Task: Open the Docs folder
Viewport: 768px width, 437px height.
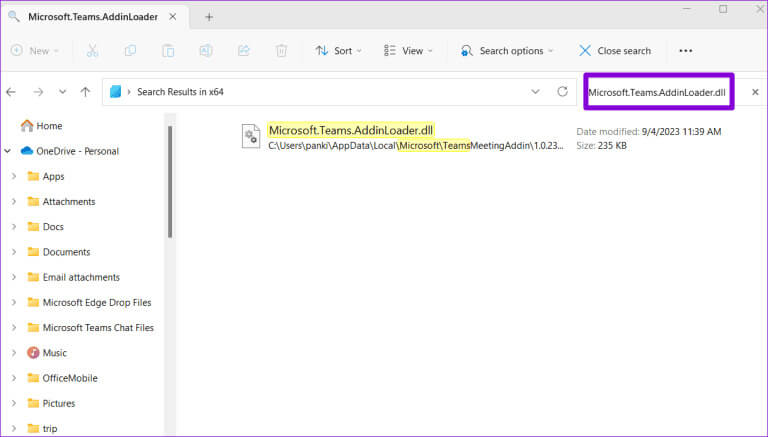Action: (x=46, y=227)
